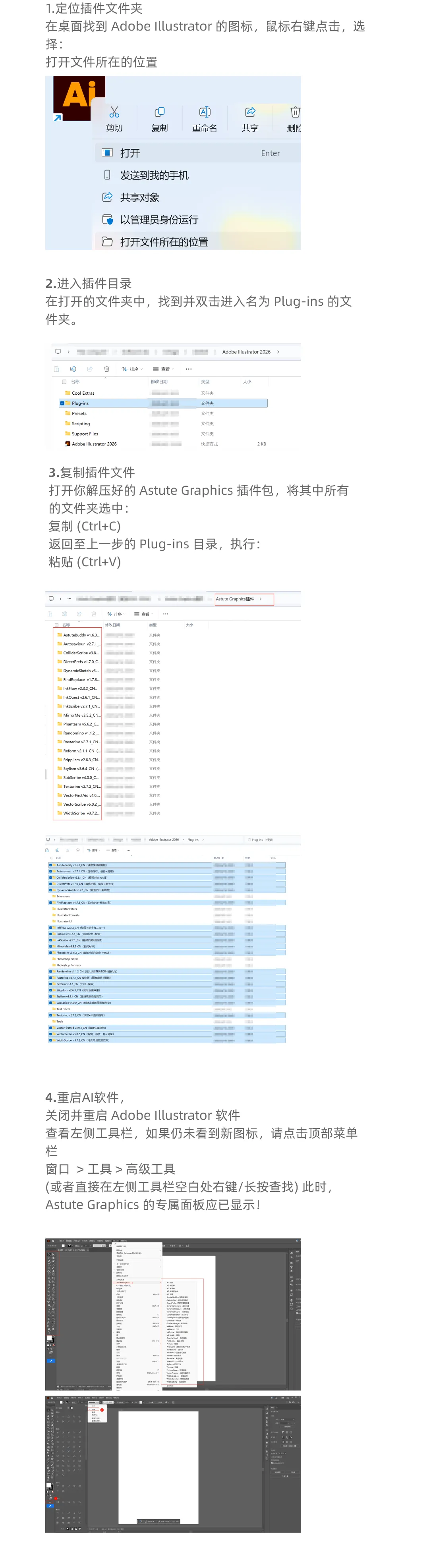Click the Plug-ins breadcrumb in the third Explorer window
This screenshot has width=429, height=1568.
193,840
